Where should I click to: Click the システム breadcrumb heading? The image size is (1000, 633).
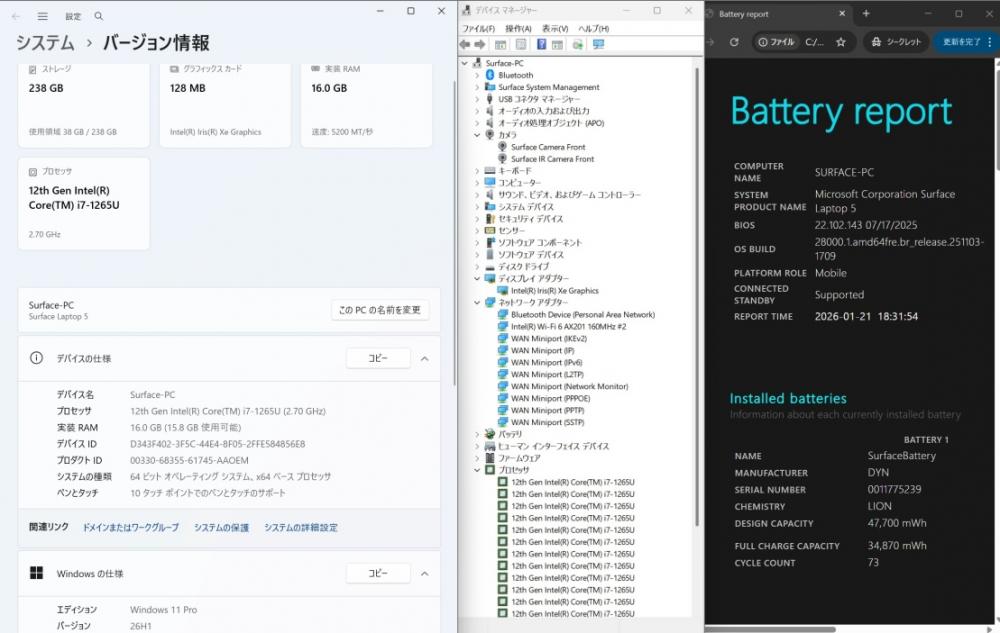(x=45, y=43)
